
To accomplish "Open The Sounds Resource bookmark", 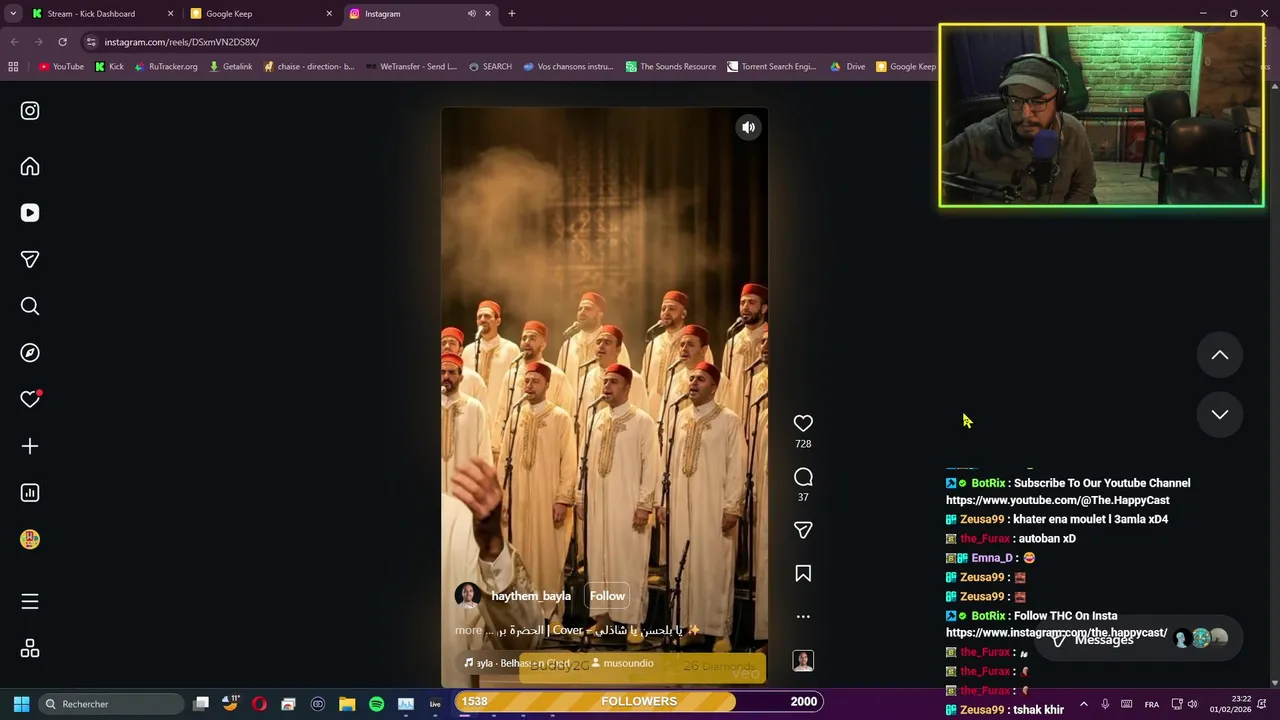I will pos(671,67).
